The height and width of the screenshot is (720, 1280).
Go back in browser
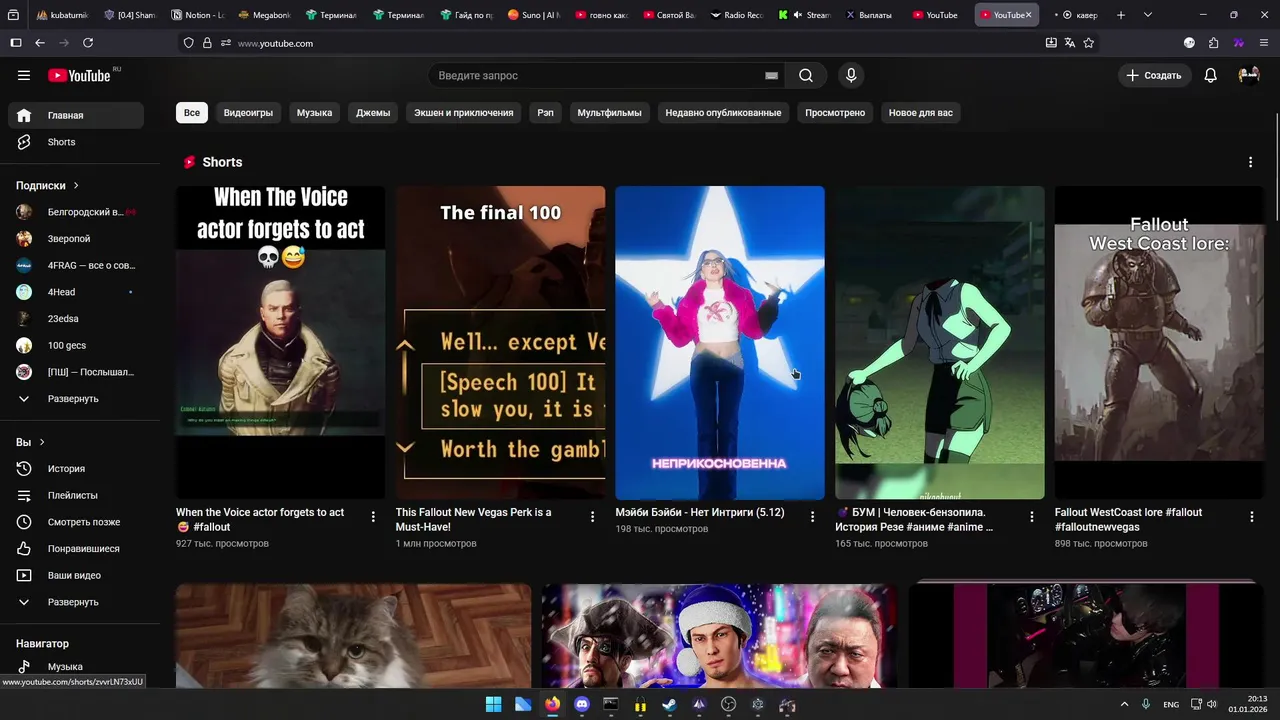pyautogui.click(x=39, y=43)
